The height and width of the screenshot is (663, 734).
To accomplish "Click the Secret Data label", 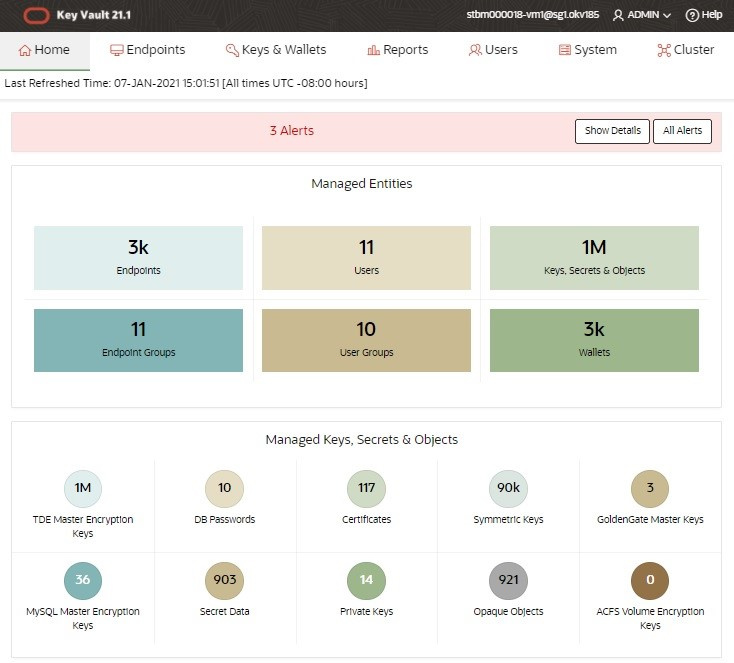I will [x=225, y=611].
